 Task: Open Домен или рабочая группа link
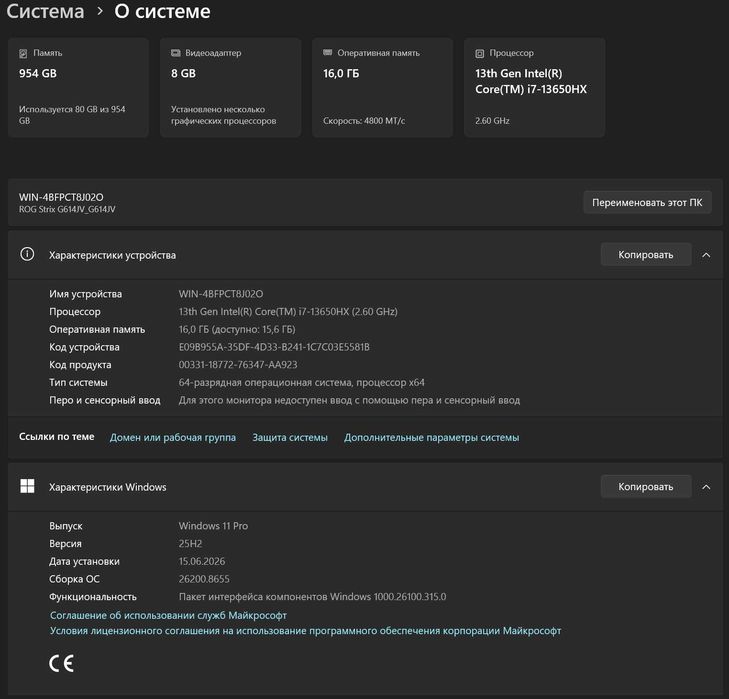coord(172,438)
